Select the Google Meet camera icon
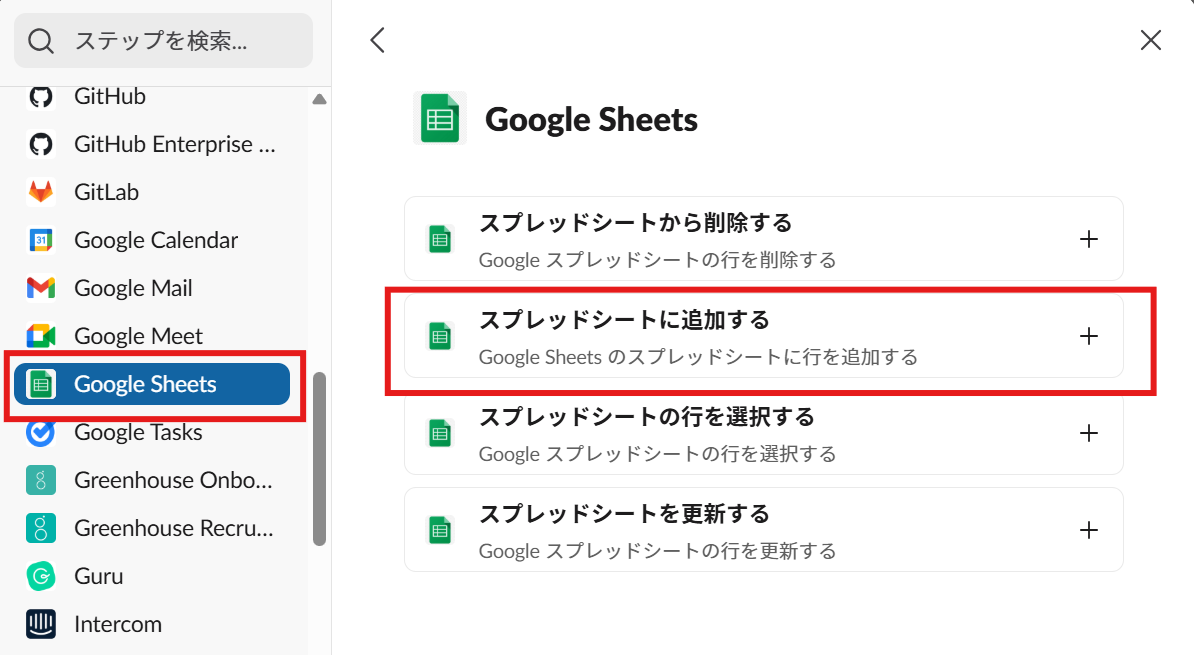The width and height of the screenshot is (1194, 655). click(40, 336)
